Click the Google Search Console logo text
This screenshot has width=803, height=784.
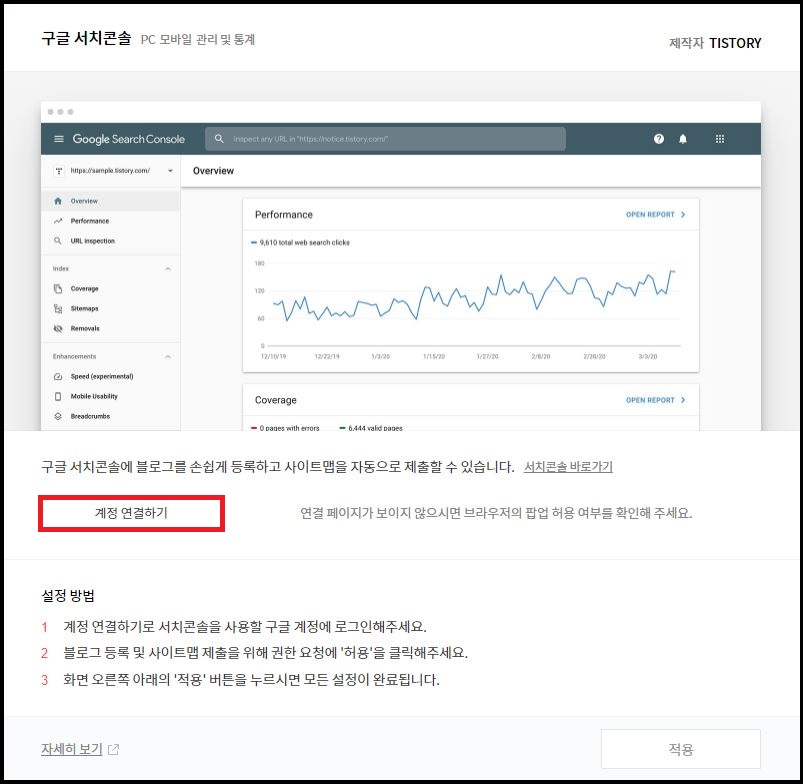[129, 139]
